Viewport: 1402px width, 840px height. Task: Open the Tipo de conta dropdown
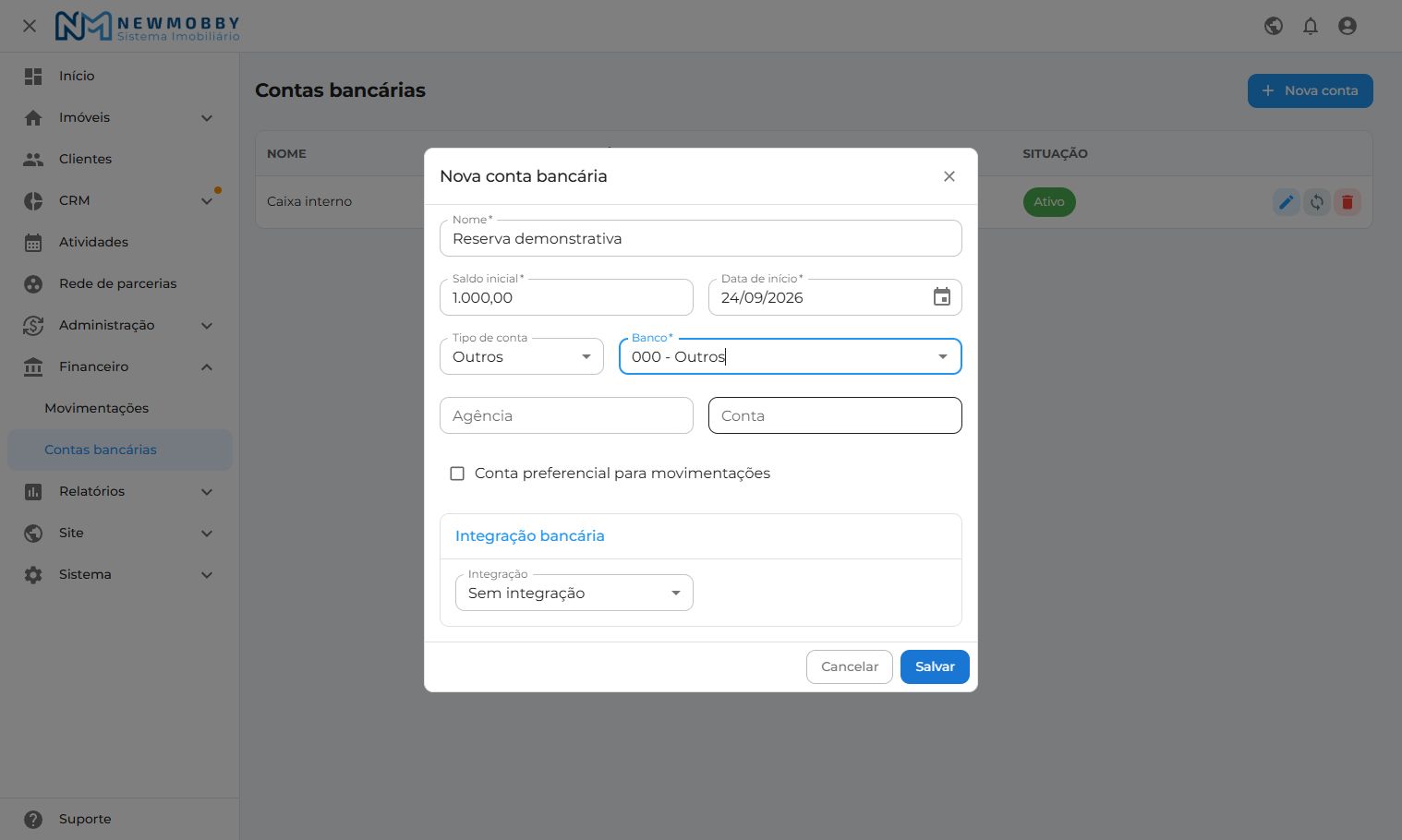[x=522, y=356]
